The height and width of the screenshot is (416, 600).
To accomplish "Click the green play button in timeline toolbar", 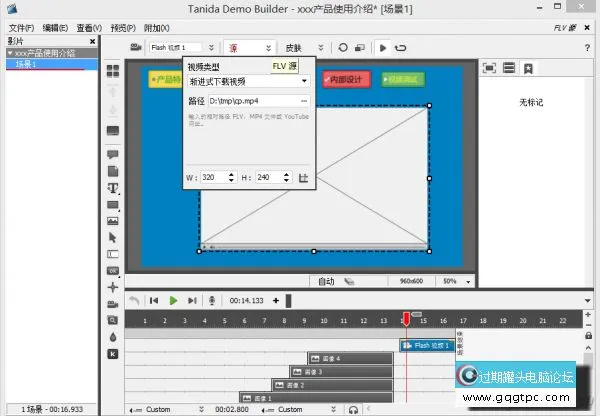I will pyautogui.click(x=173, y=300).
